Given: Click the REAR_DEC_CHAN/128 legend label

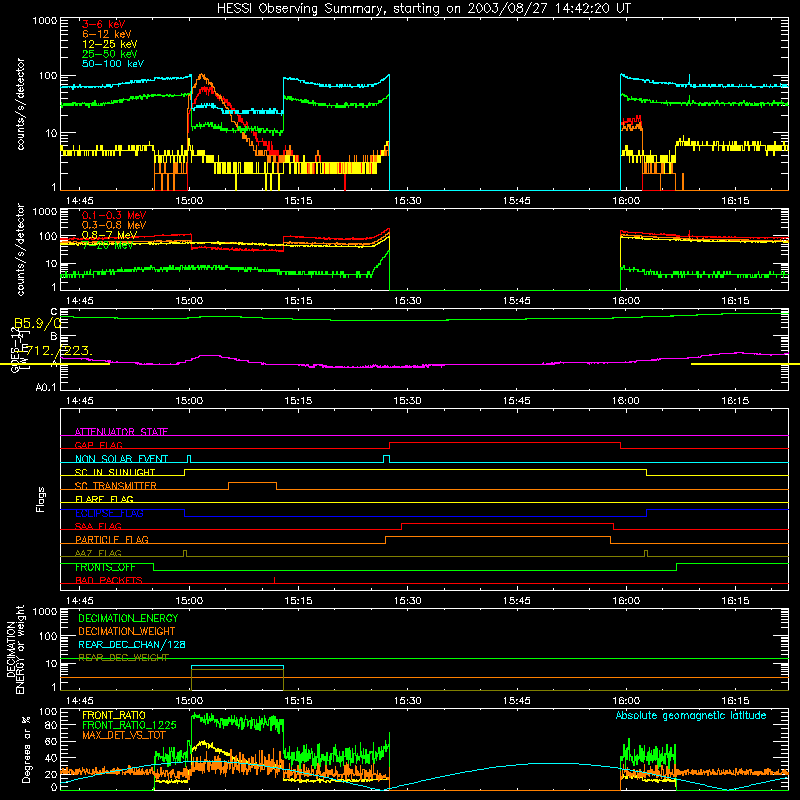Looking at the screenshot, I should point(132,645).
